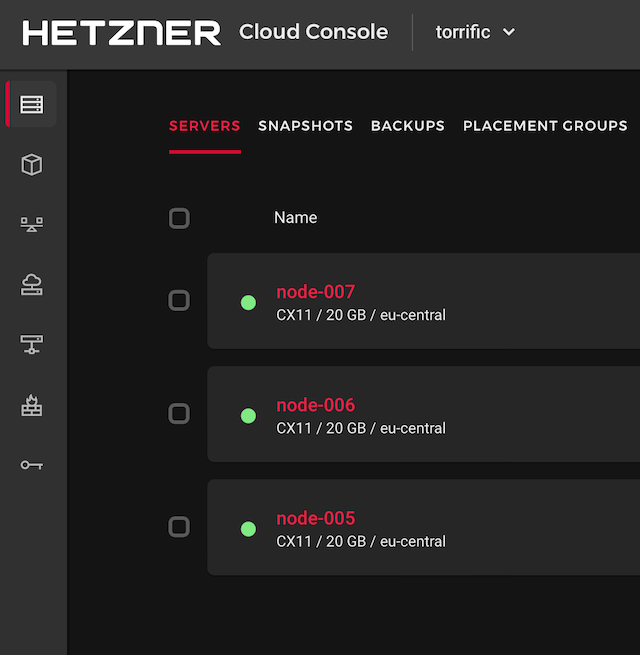The image size is (640, 655).
Task: Open the Backups tab
Action: point(407,126)
